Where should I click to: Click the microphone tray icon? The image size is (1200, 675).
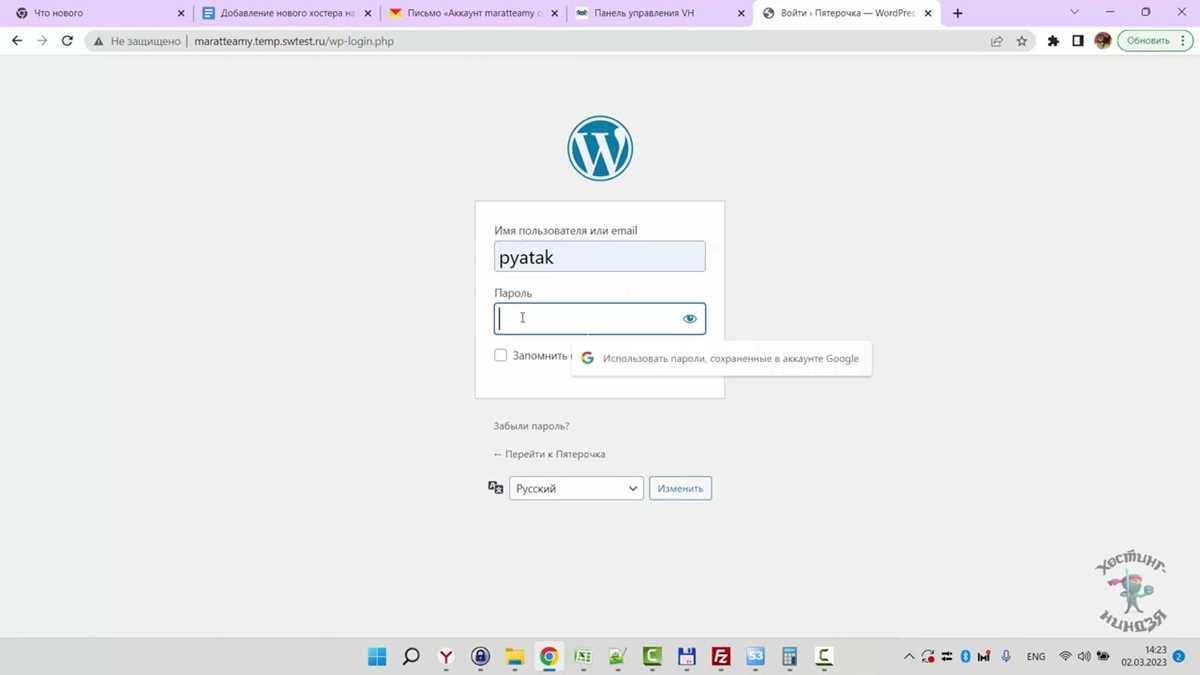pyautogui.click(x=1006, y=657)
